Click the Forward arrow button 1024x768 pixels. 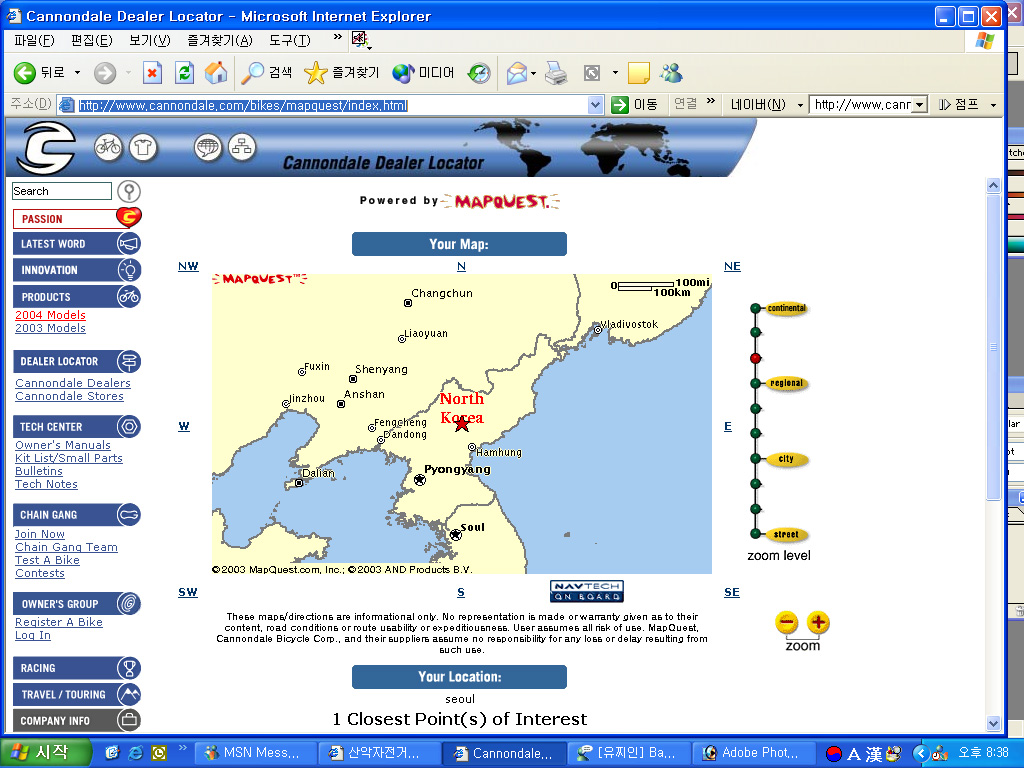[104, 72]
